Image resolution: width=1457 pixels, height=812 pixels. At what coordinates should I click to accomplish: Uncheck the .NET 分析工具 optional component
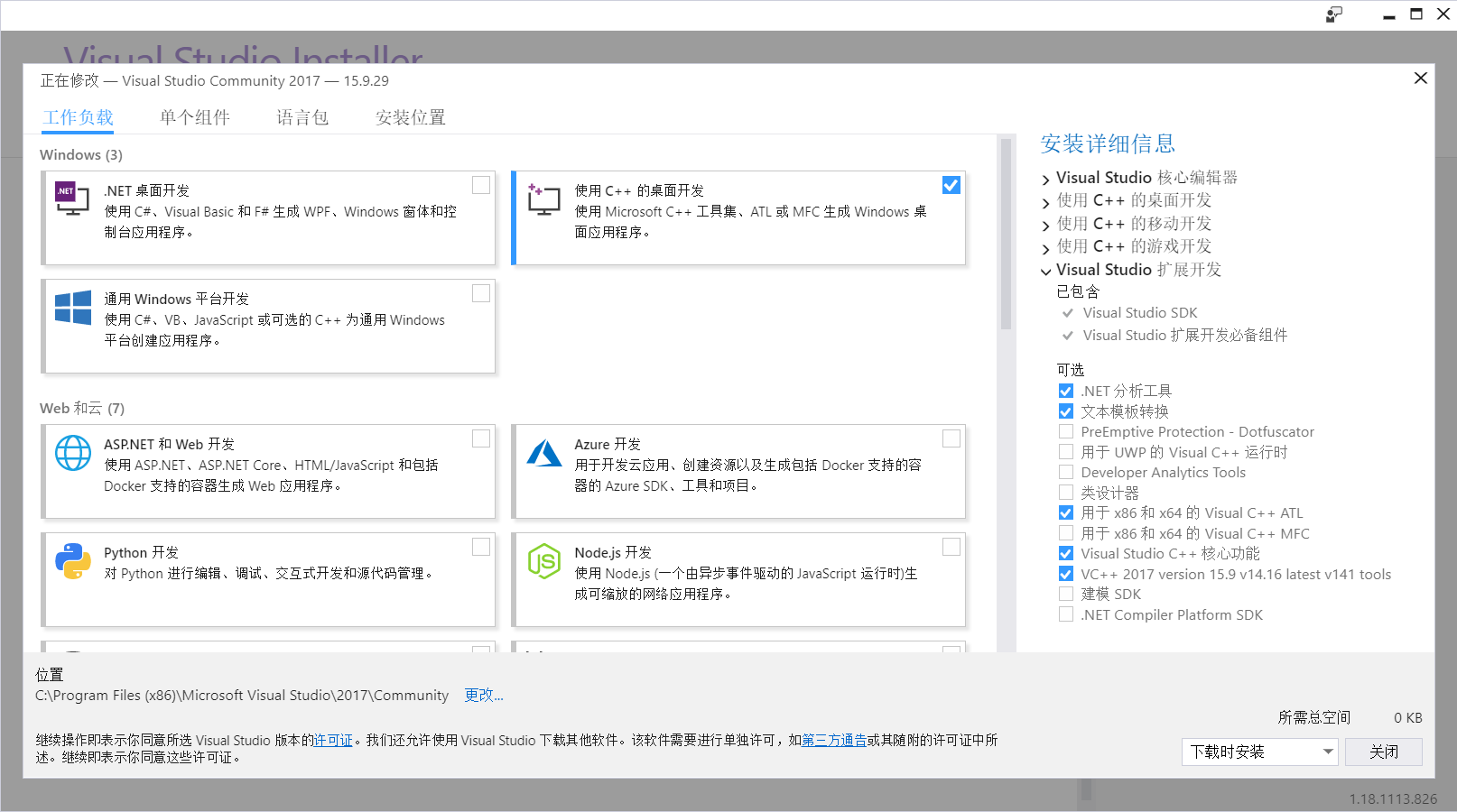tap(1066, 391)
